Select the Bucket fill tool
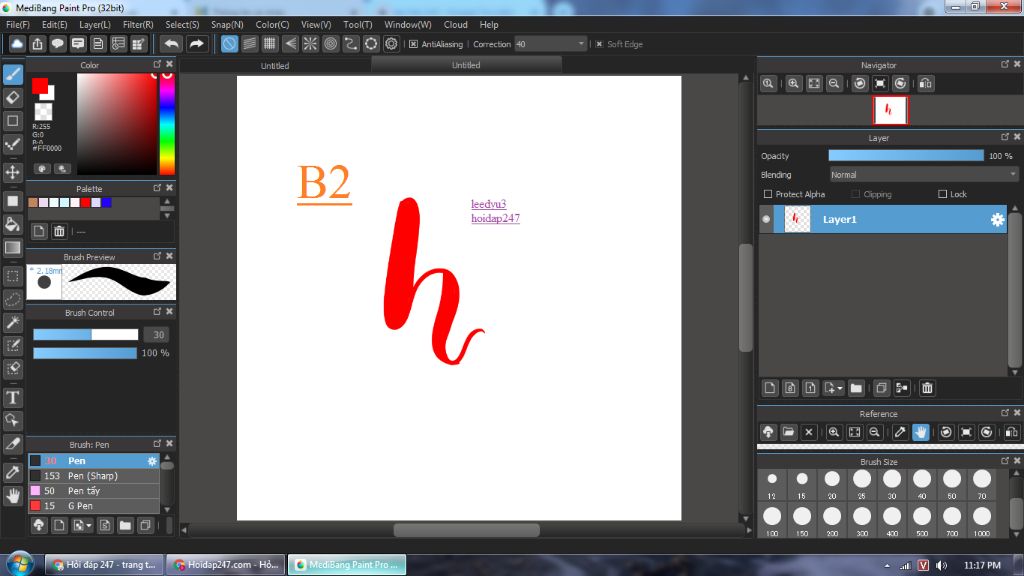 pyautogui.click(x=12, y=224)
